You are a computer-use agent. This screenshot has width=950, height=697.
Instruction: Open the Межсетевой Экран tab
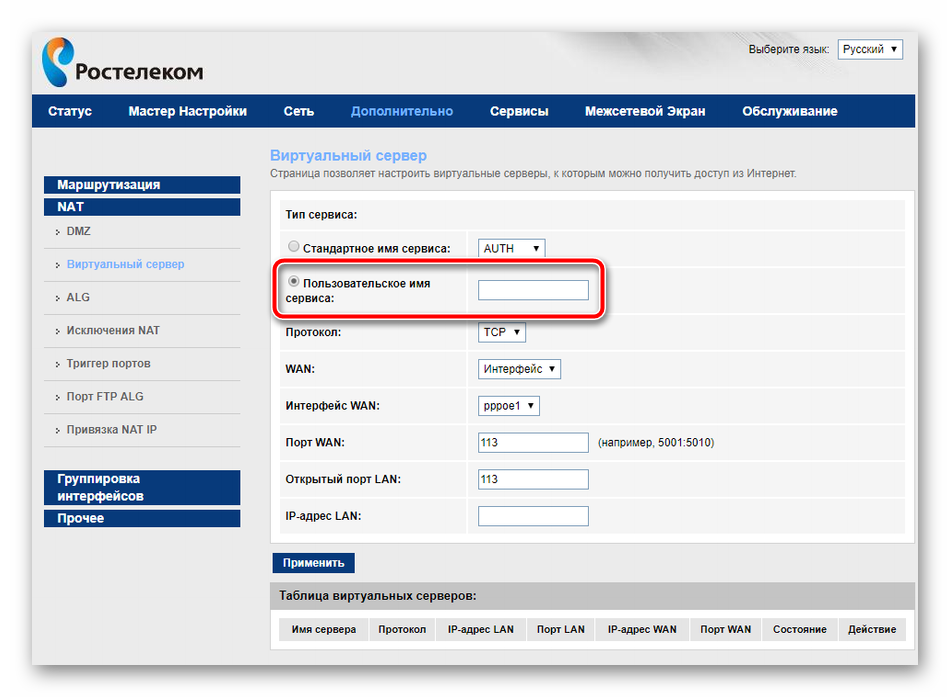(x=645, y=111)
